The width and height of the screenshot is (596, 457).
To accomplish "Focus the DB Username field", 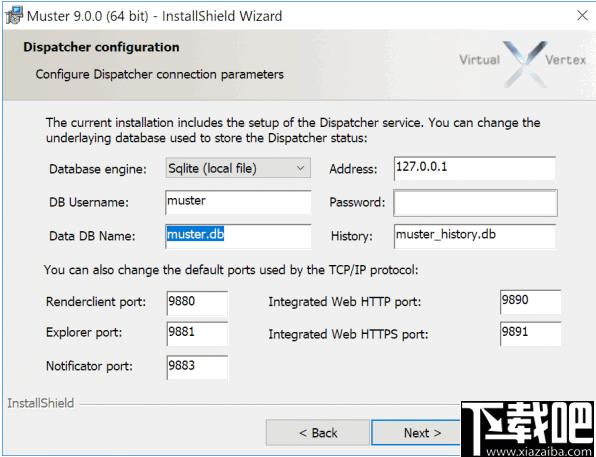I will click(x=238, y=202).
